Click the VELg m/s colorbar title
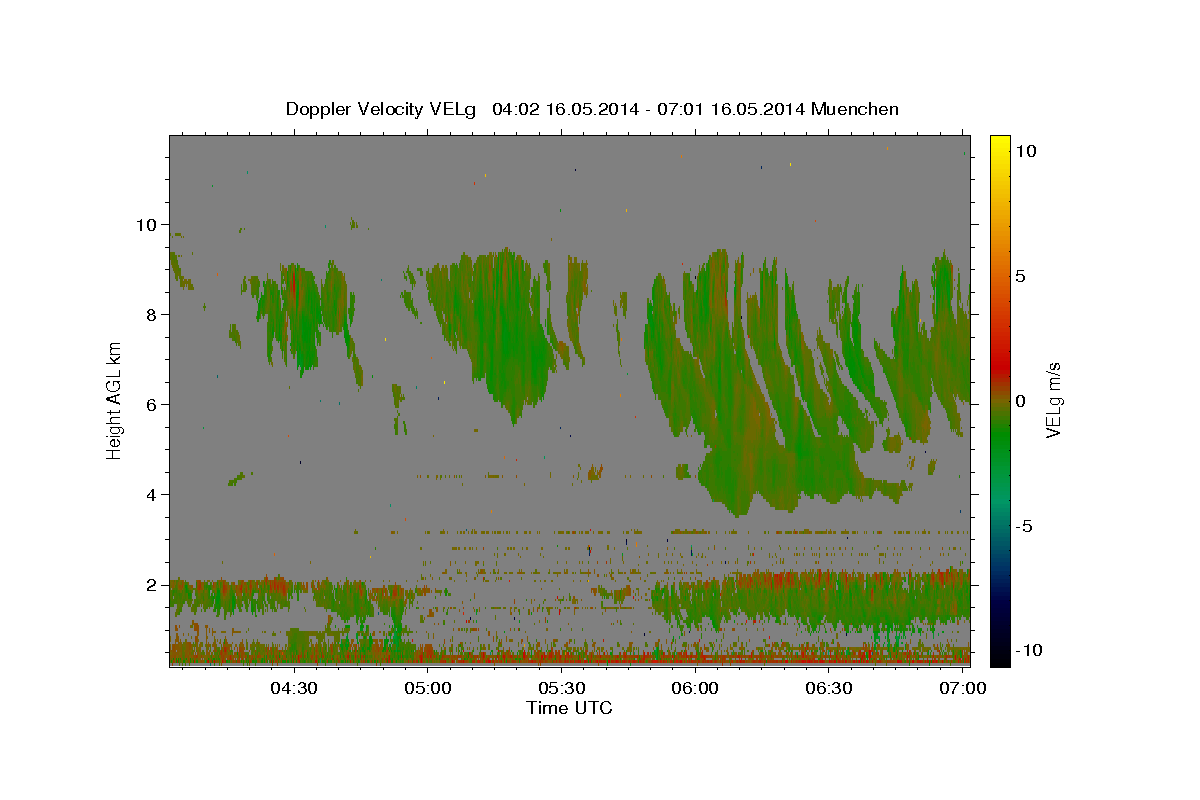Image resolution: width=1200 pixels, height=800 pixels. 1053,401
